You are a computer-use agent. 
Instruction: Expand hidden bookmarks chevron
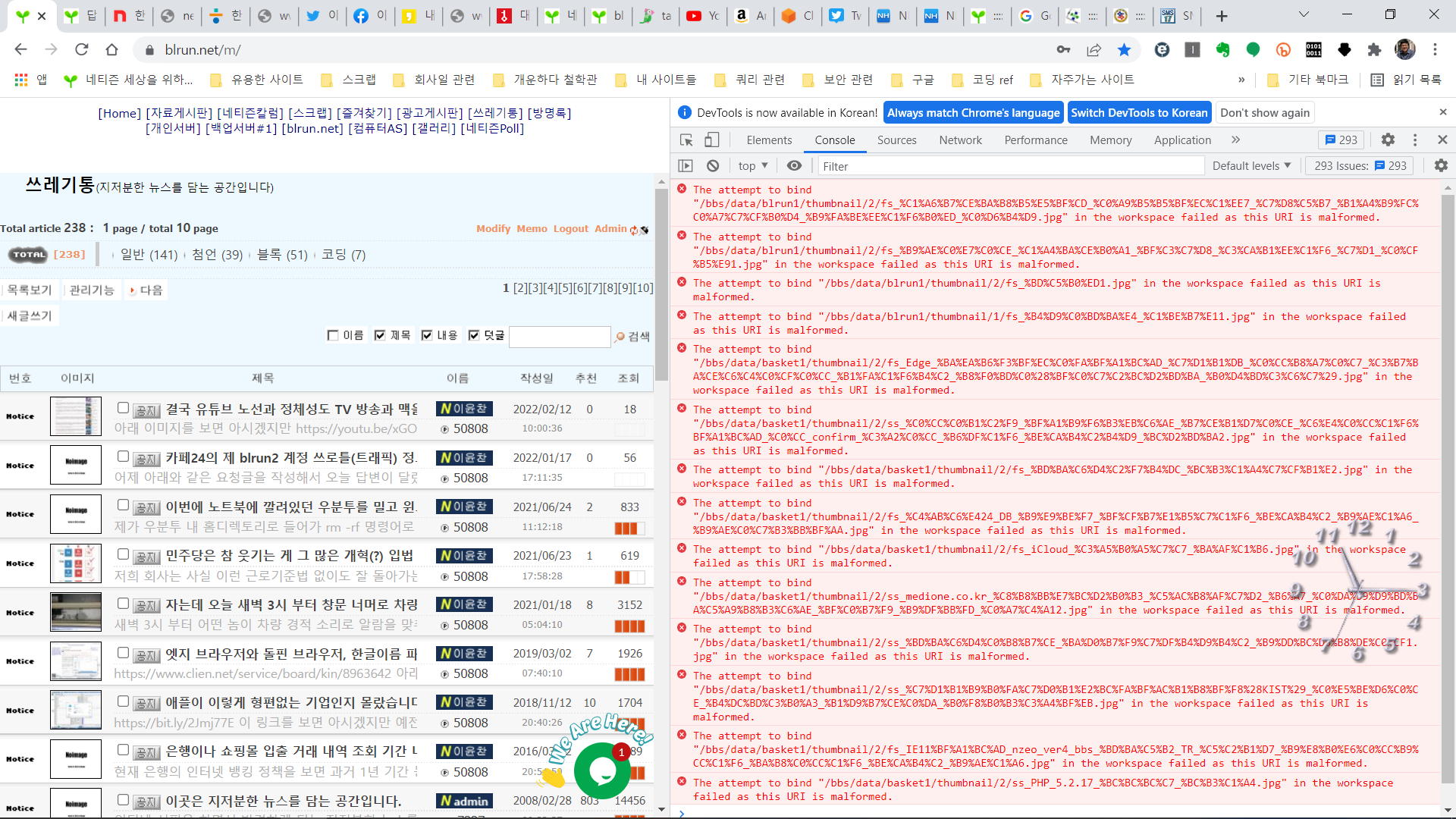tap(1241, 80)
